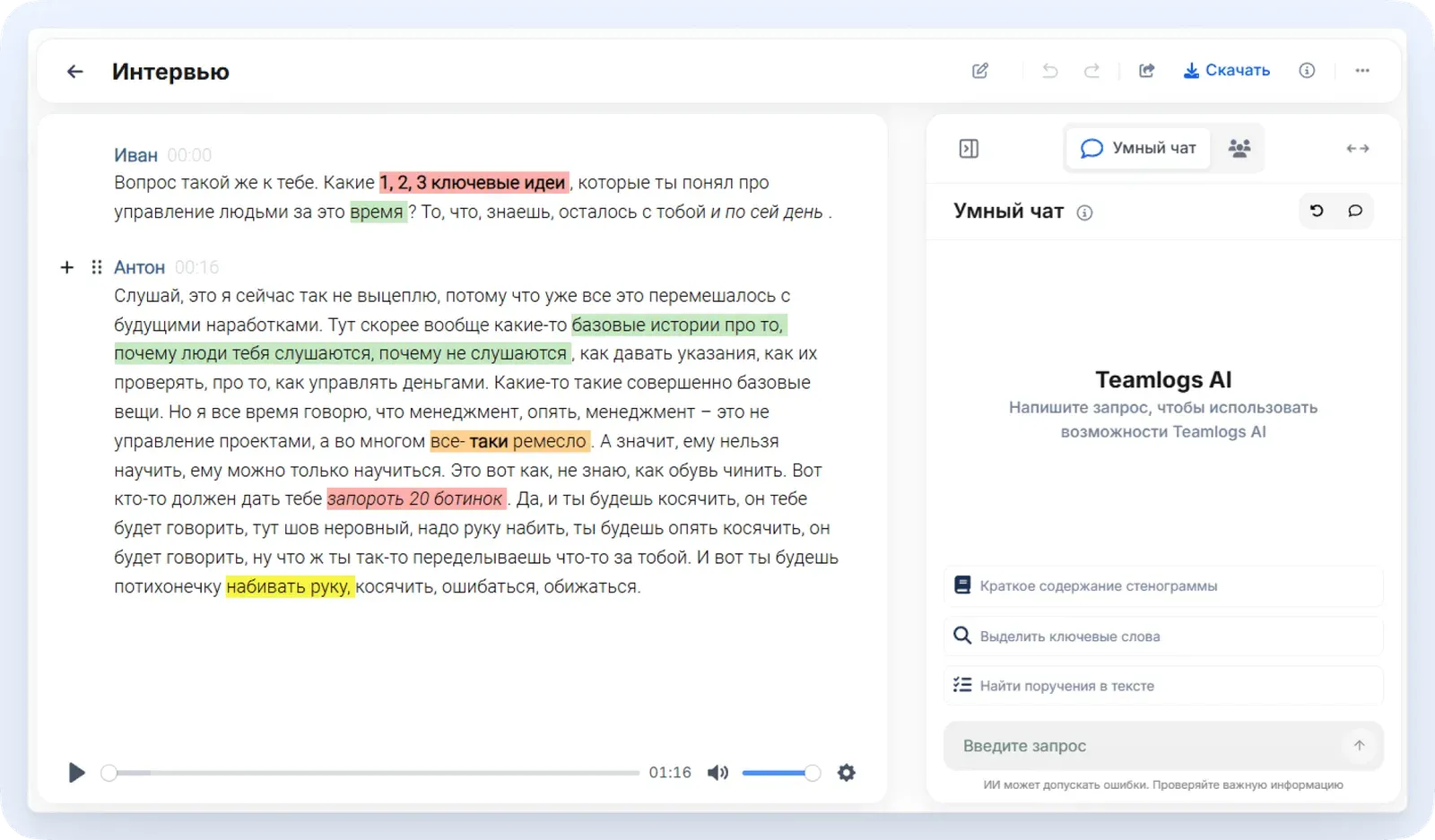The image size is (1435, 840).
Task: Click the Интервью title
Action: [x=170, y=72]
